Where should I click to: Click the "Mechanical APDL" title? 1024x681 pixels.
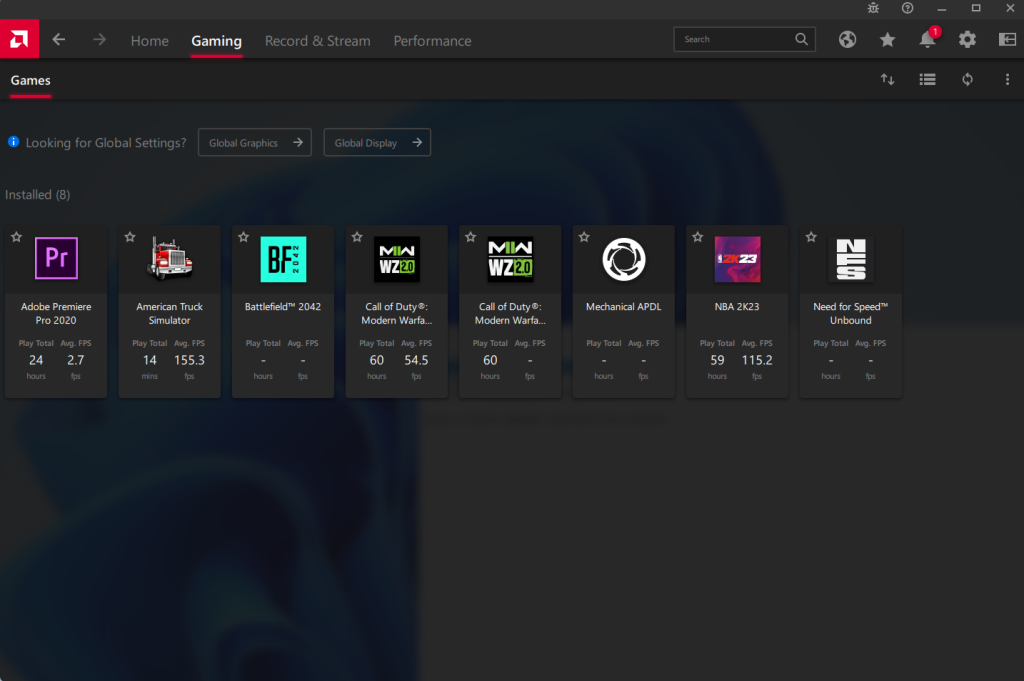tap(624, 307)
